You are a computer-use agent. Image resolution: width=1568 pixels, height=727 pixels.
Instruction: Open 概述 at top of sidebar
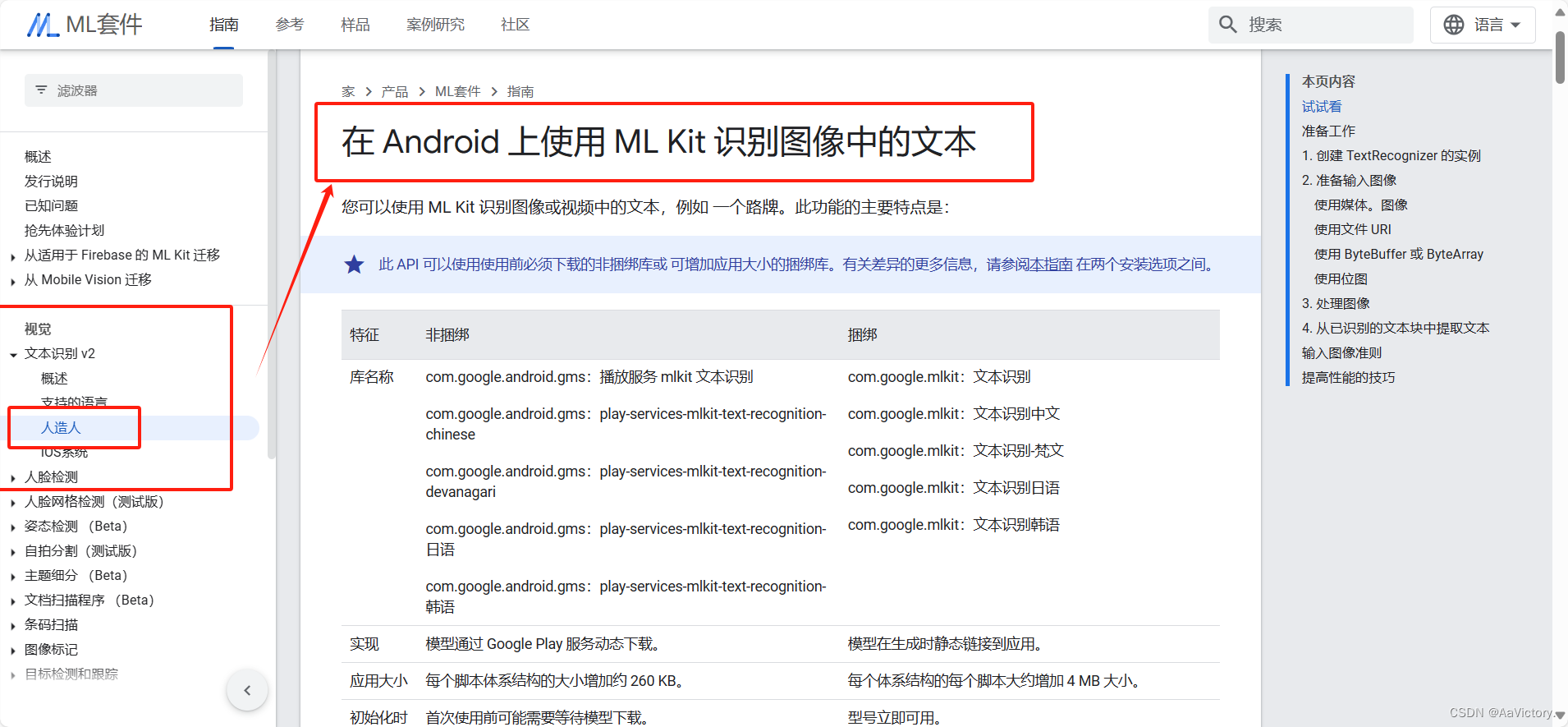point(38,157)
